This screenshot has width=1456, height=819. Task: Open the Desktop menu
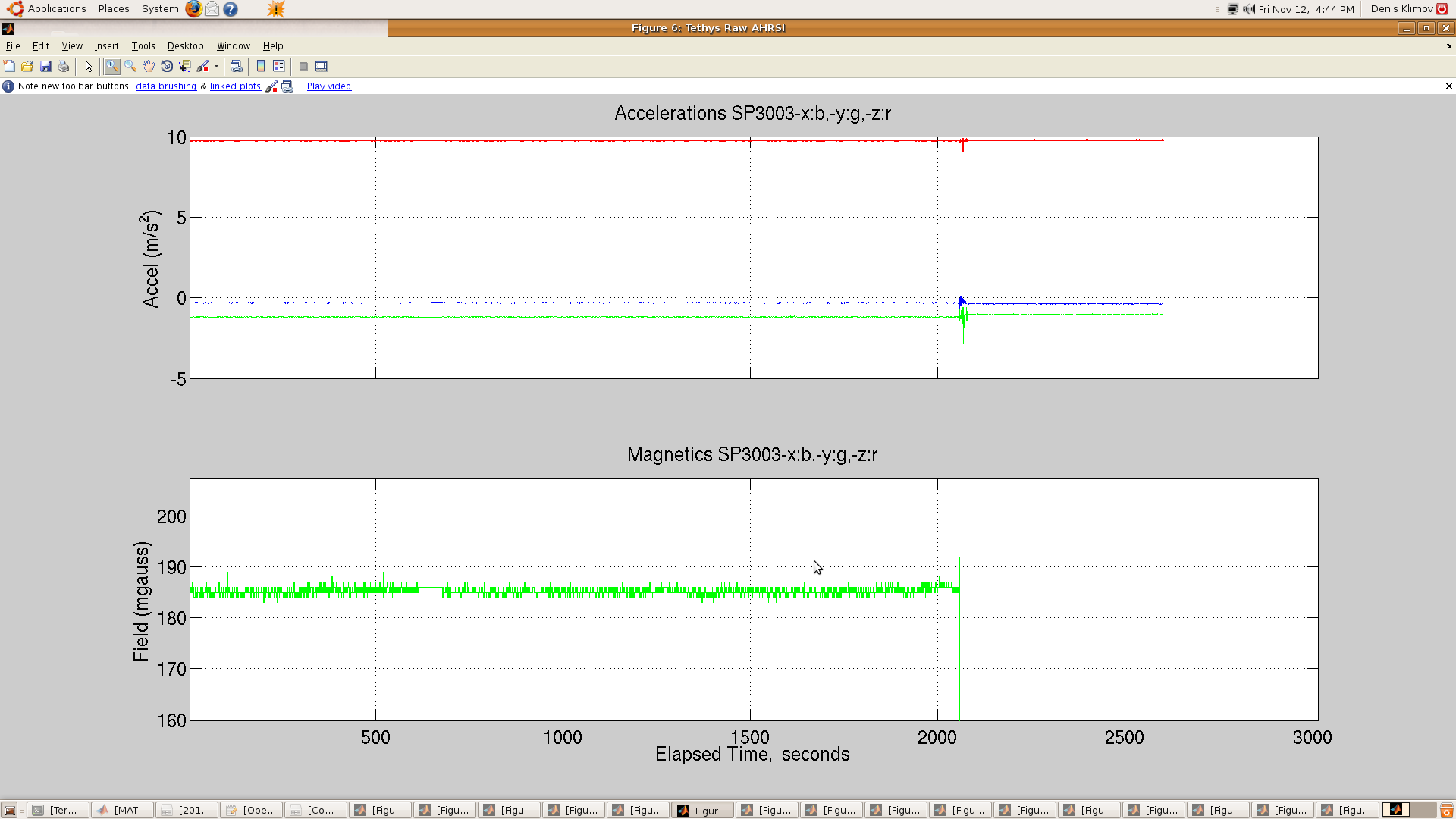pos(186,46)
